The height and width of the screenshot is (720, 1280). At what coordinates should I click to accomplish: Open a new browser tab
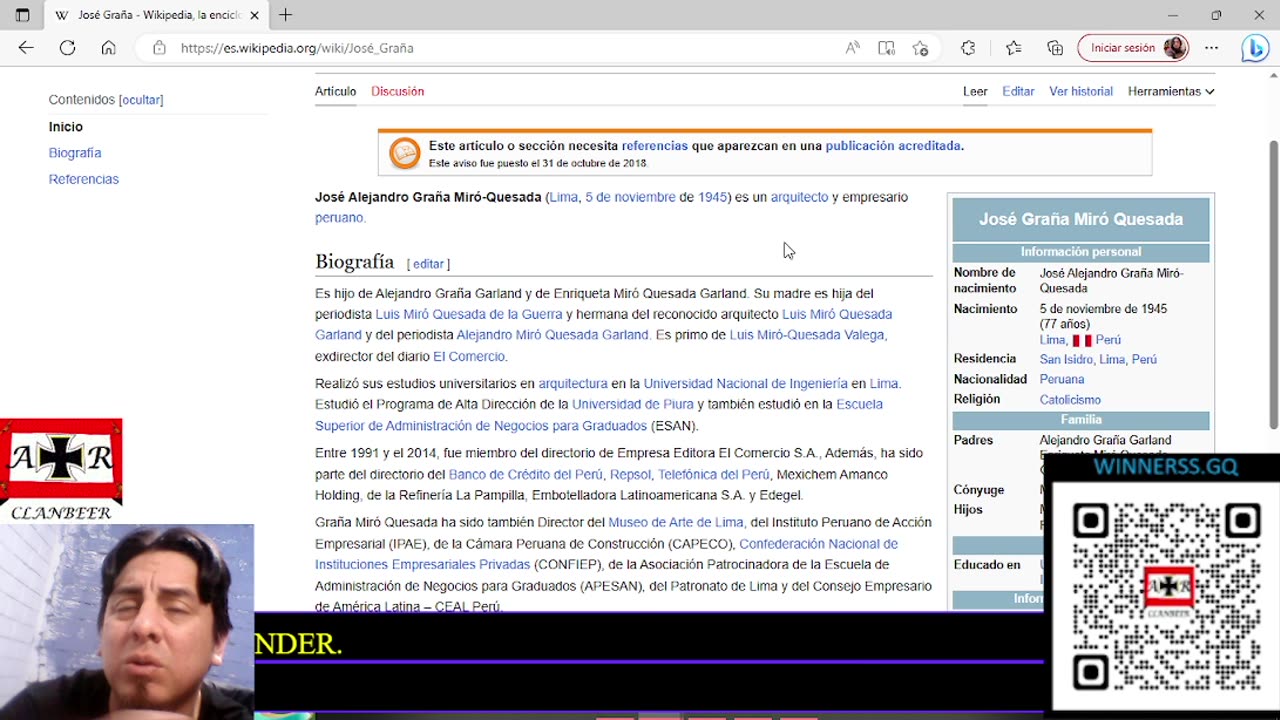tap(285, 15)
